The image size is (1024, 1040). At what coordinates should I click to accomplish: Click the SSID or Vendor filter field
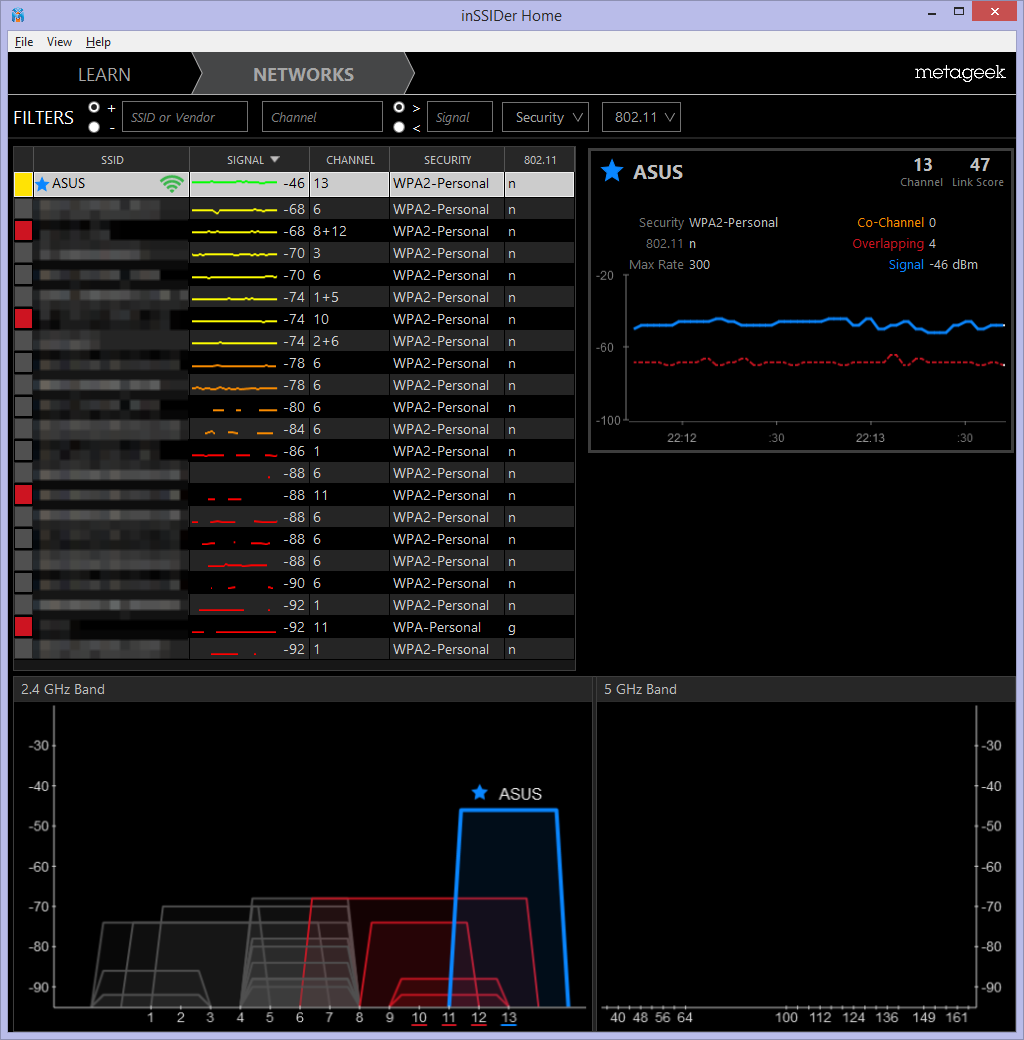tap(185, 117)
